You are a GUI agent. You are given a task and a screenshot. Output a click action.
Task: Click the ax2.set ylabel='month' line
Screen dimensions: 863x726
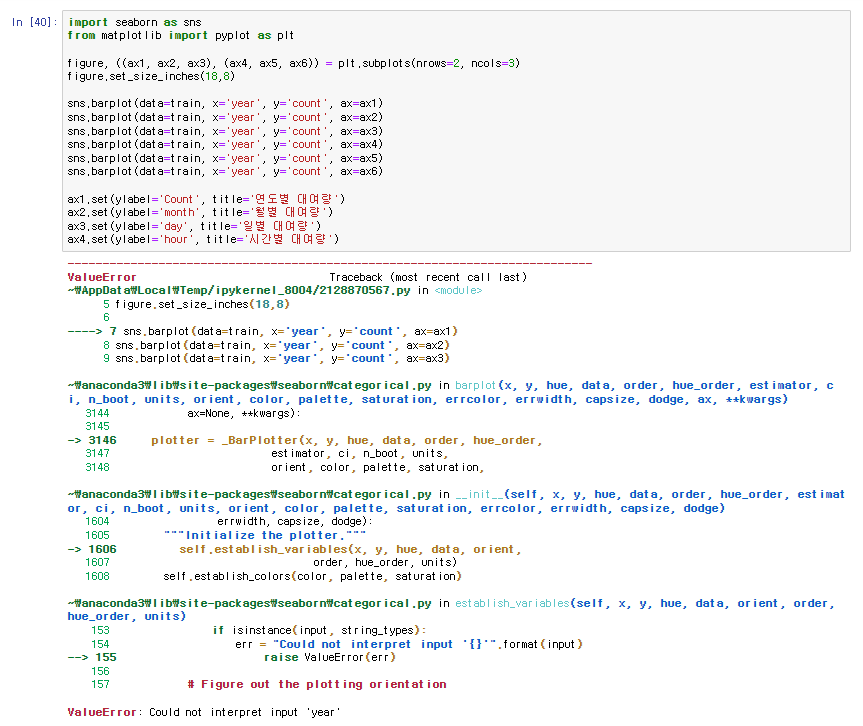click(200, 212)
